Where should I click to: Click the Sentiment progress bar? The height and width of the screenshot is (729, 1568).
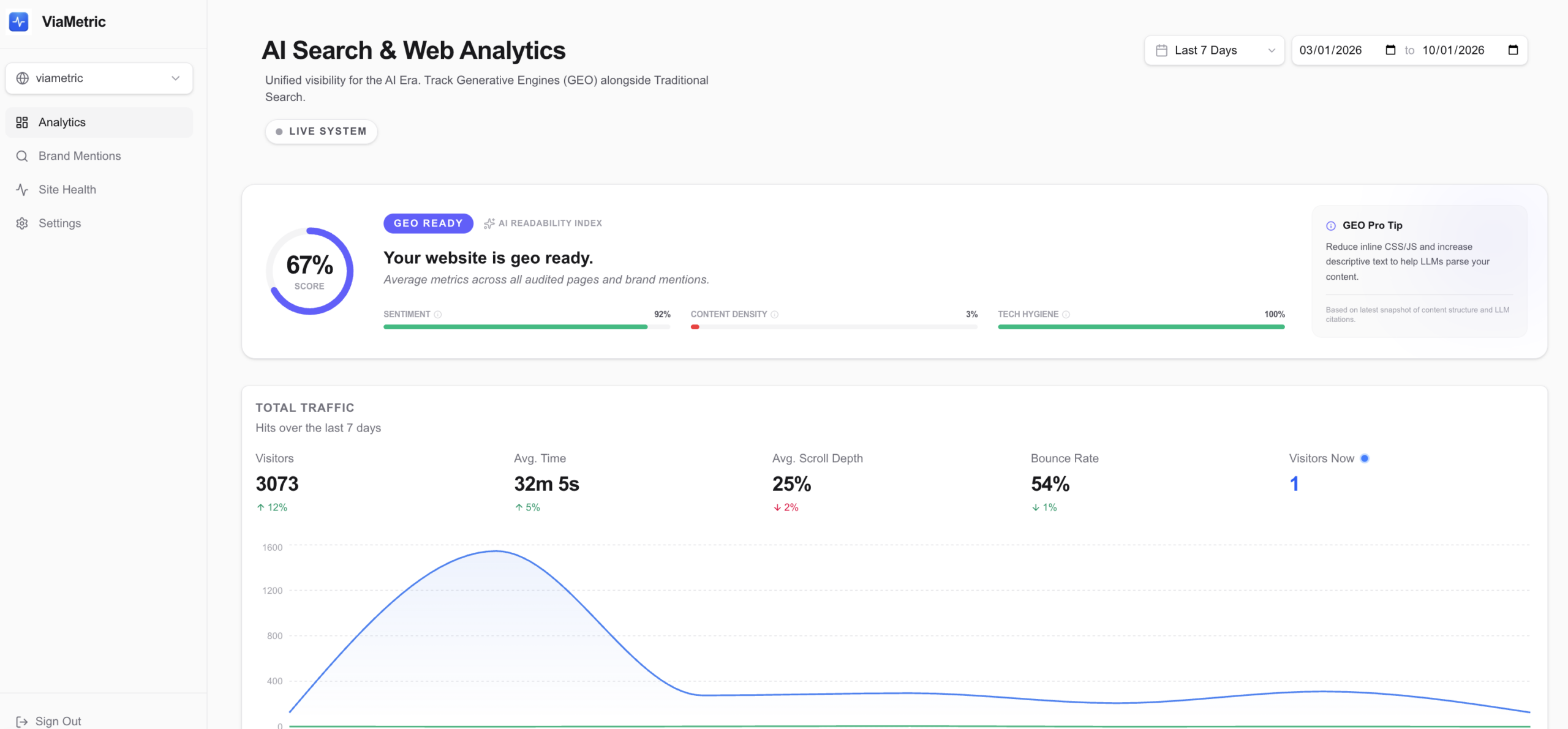click(526, 327)
